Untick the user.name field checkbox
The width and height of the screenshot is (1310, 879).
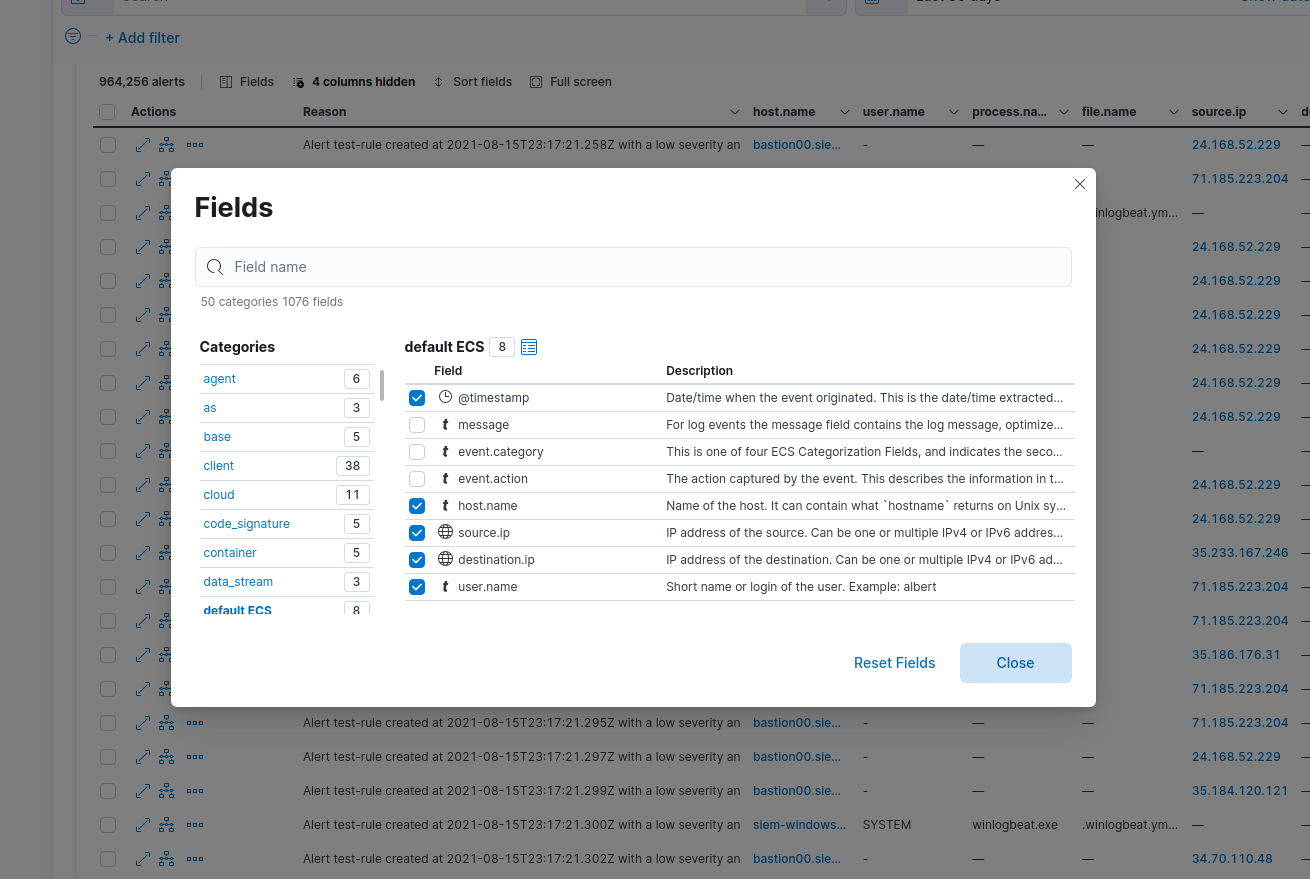click(x=417, y=587)
